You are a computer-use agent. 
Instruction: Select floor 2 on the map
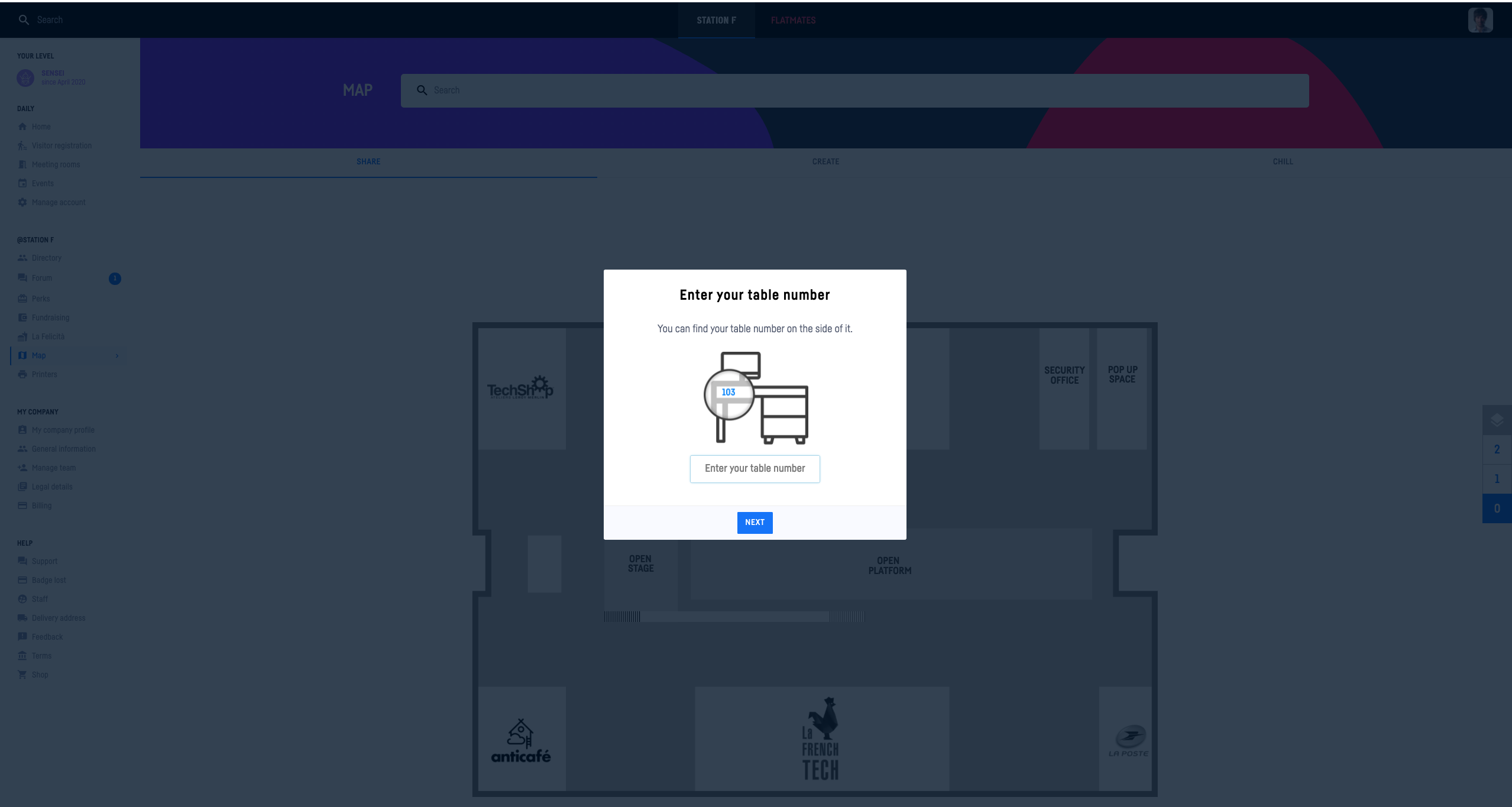(1497, 449)
